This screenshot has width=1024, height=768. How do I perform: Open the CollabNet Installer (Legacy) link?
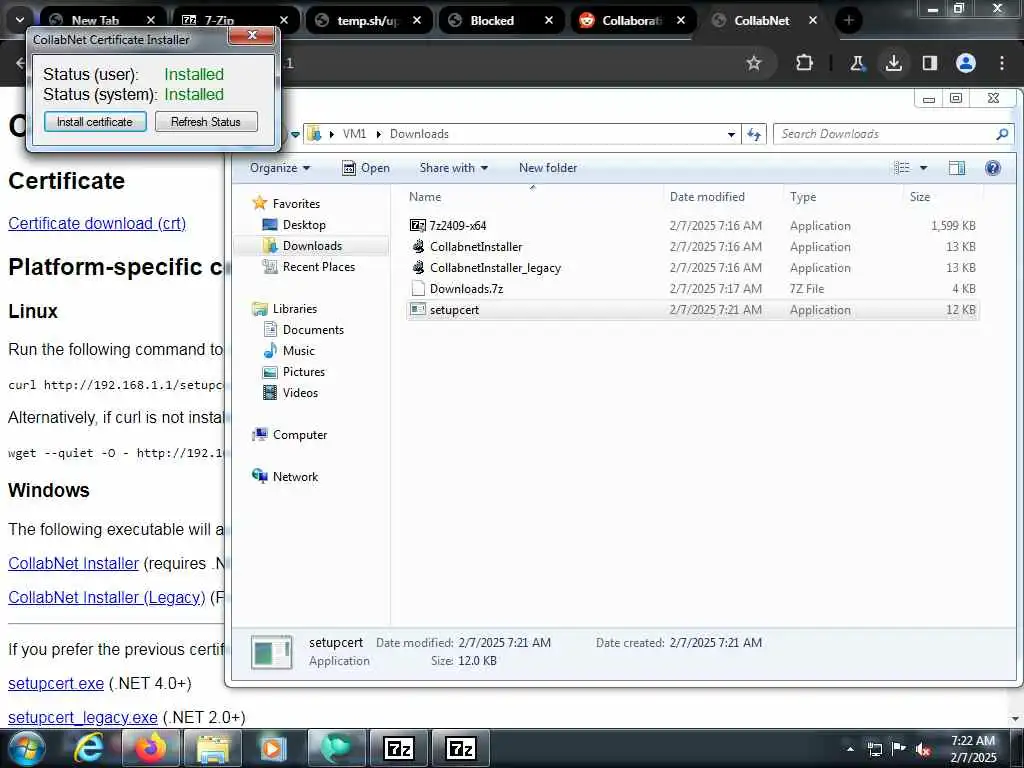pyautogui.click(x=106, y=598)
